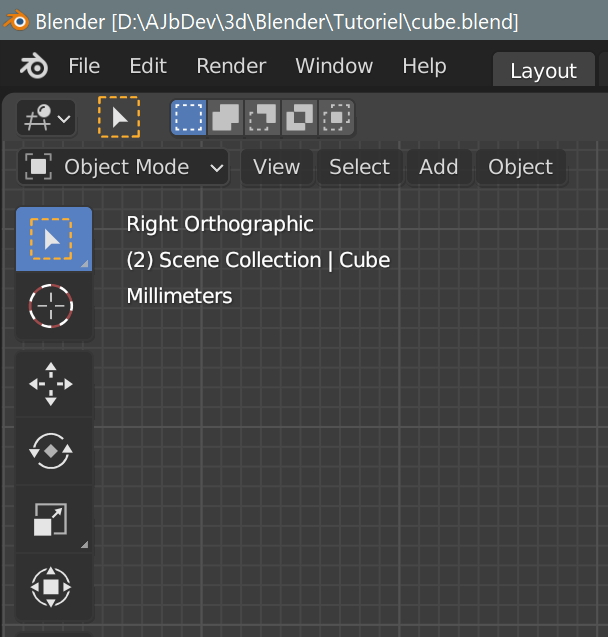Open the Object Mode dropdown

click(123, 167)
